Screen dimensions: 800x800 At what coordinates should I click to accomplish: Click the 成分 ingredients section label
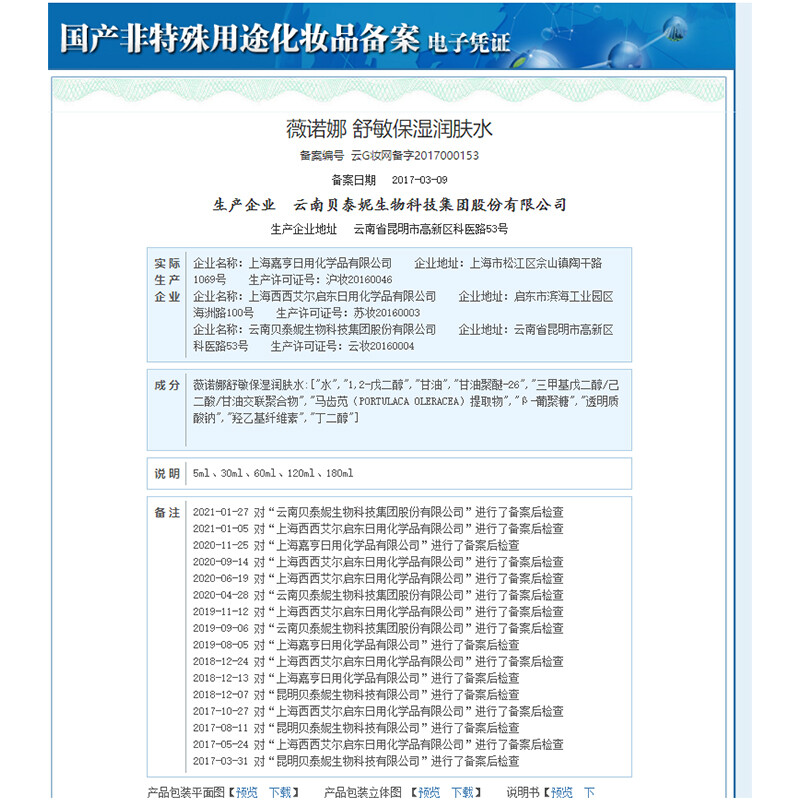(167, 385)
